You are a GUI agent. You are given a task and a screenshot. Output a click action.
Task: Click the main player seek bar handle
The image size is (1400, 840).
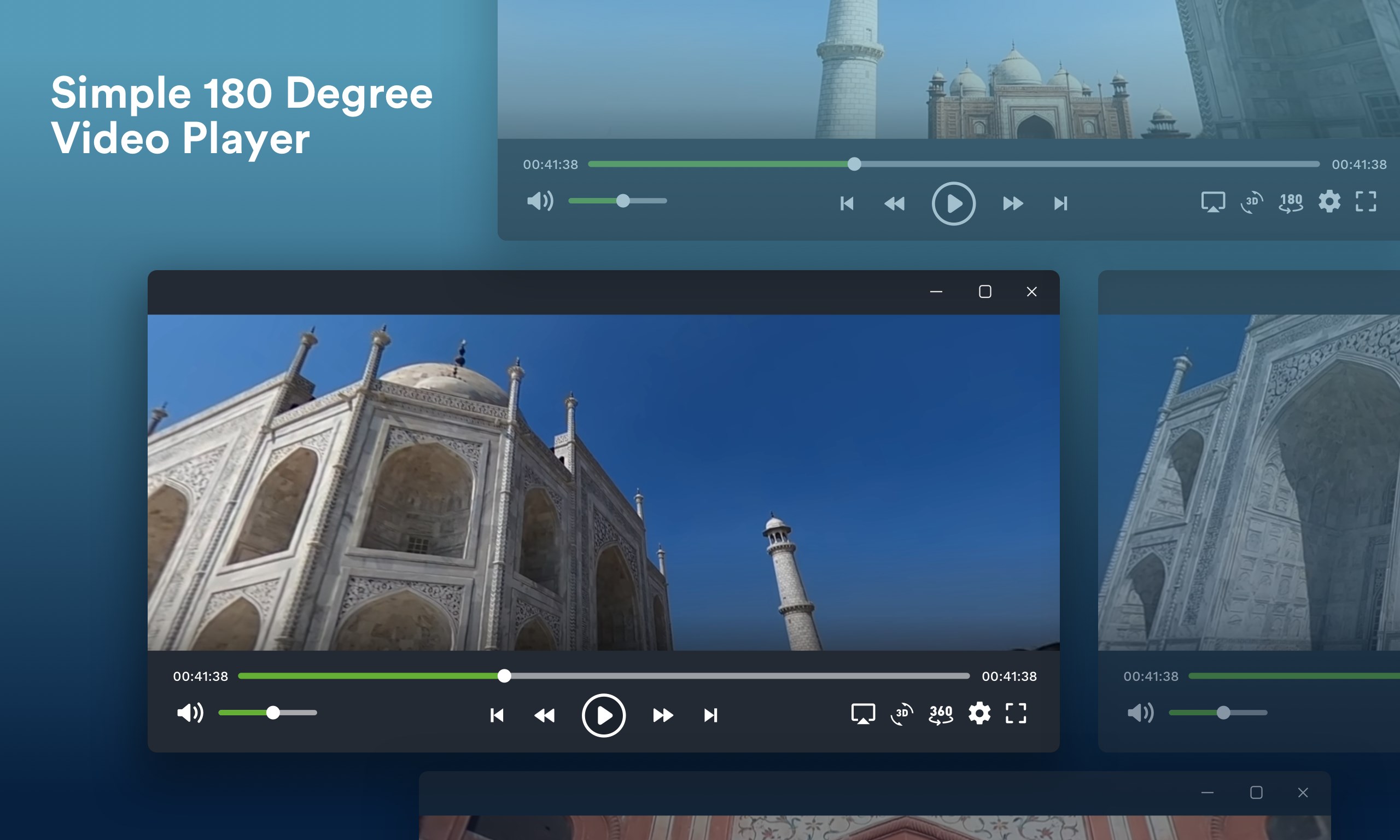[x=504, y=676]
